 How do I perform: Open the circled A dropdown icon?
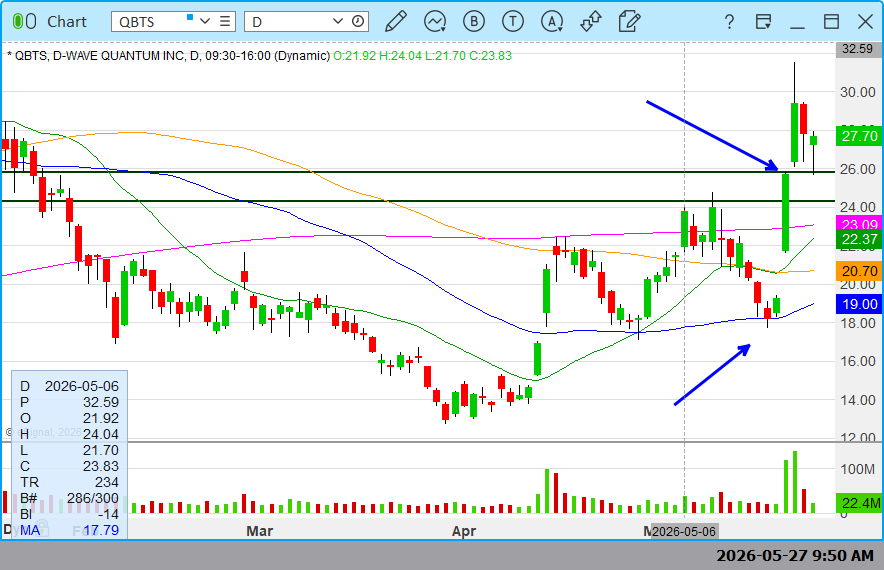552,21
